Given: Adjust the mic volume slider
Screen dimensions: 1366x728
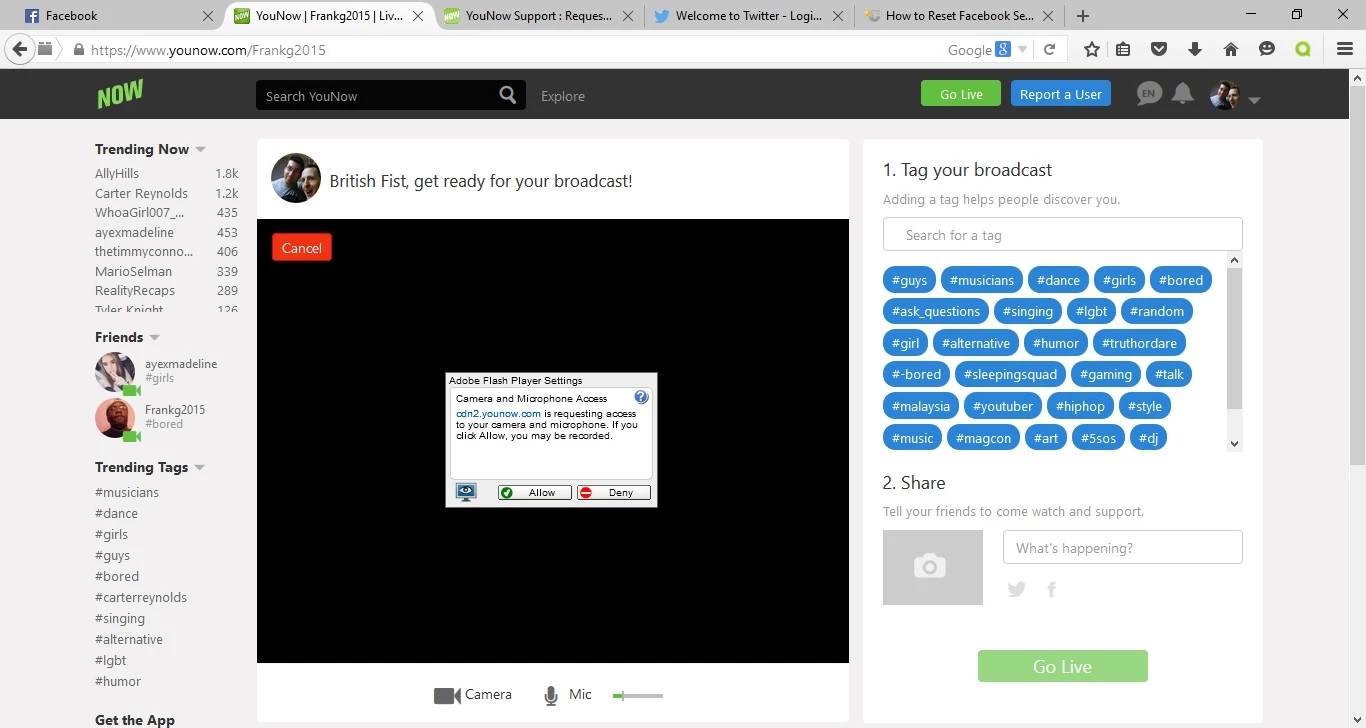Looking at the screenshot, I should pyautogui.click(x=638, y=695).
